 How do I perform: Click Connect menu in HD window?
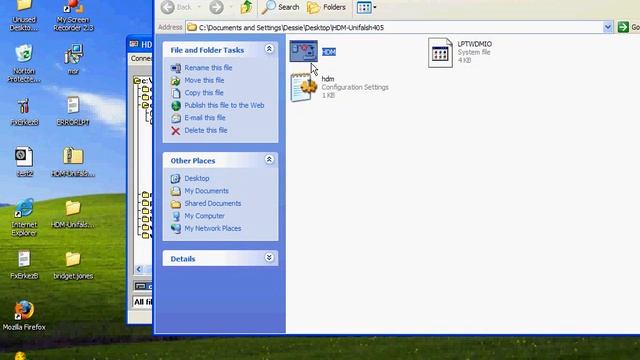[x=141, y=59]
